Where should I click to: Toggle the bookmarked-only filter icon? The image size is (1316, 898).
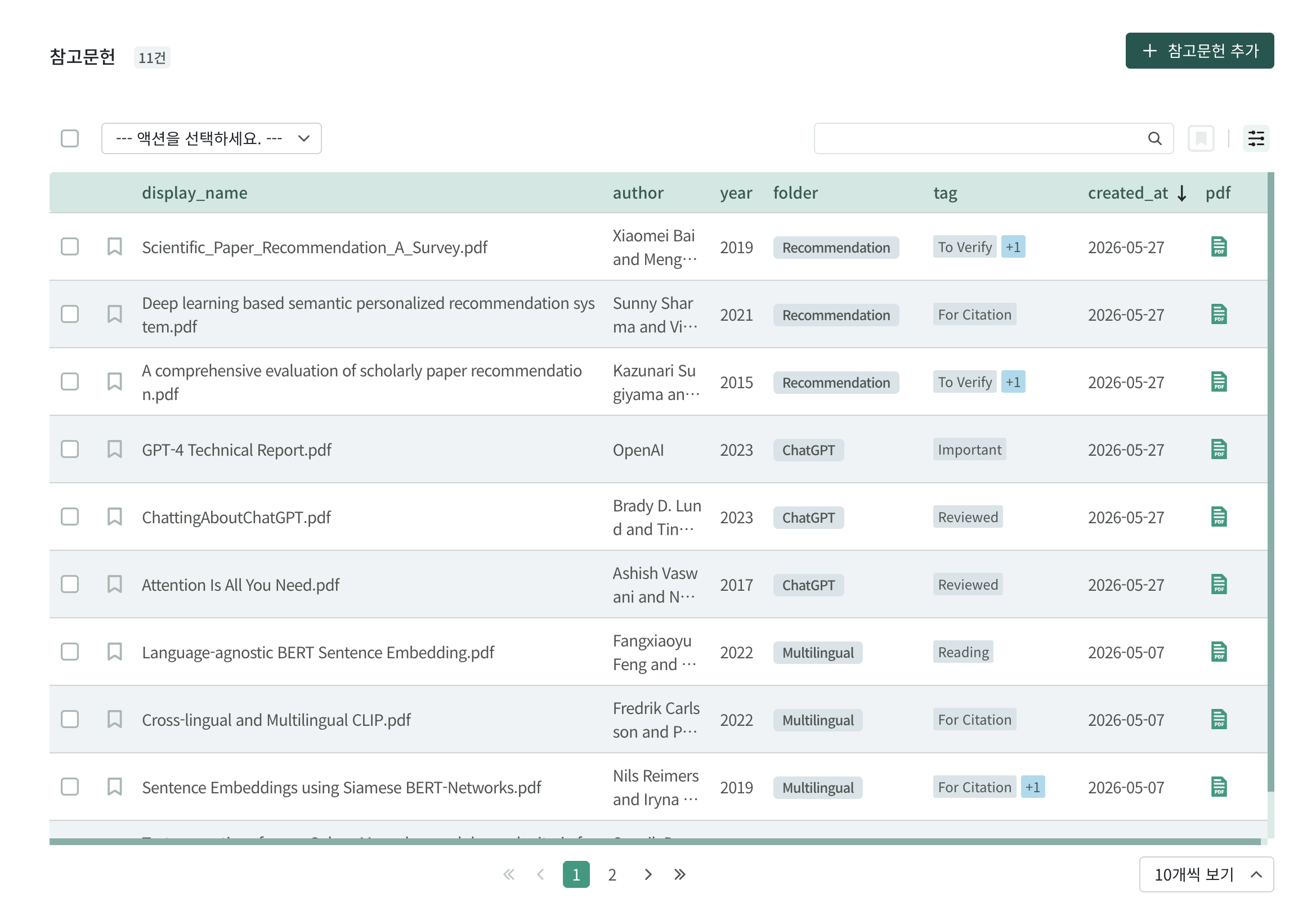coord(1201,138)
